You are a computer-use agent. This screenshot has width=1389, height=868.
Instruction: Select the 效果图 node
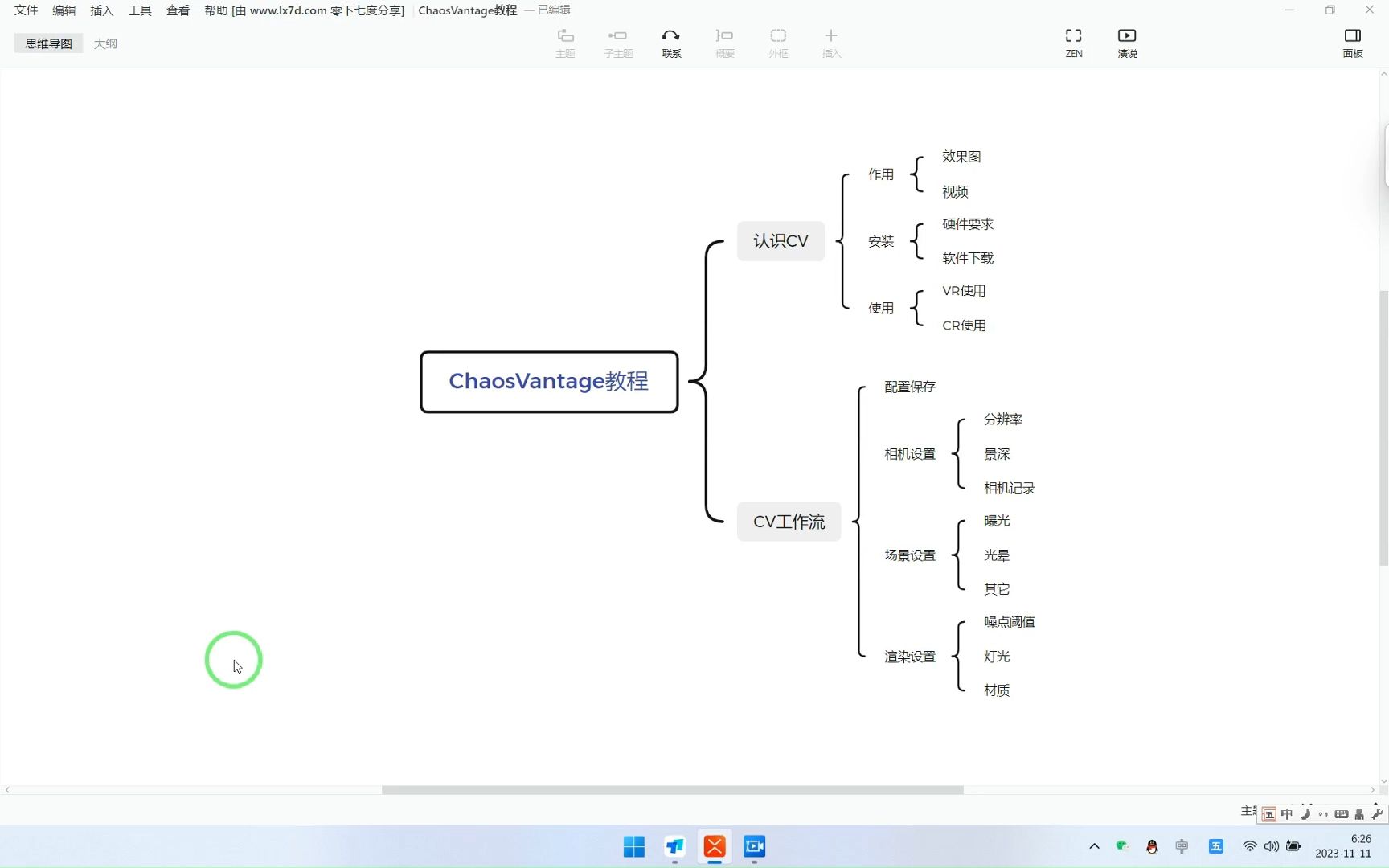pyautogui.click(x=961, y=157)
